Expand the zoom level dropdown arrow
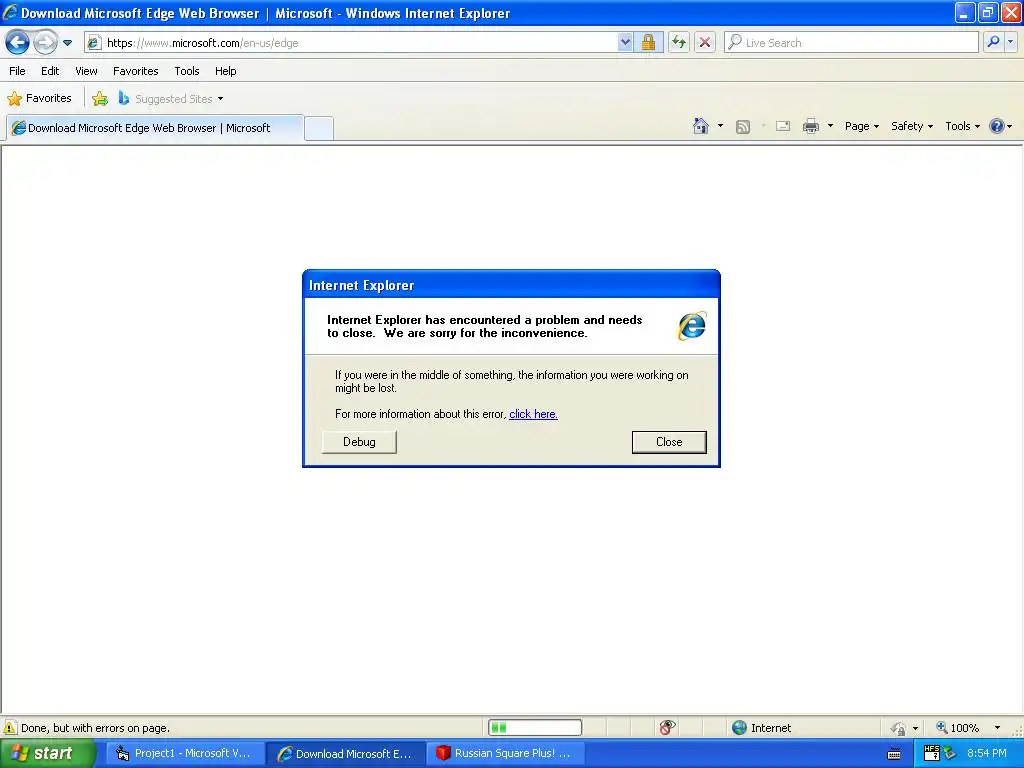Screen dimensions: 1024x768 pos(997,728)
